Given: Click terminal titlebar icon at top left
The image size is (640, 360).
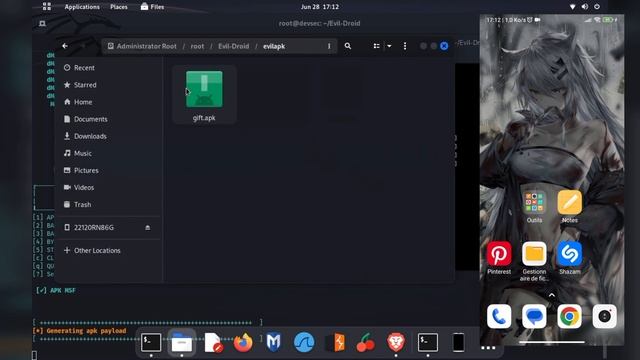Looking at the screenshot, I should pyautogui.click(x=42, y=24).
